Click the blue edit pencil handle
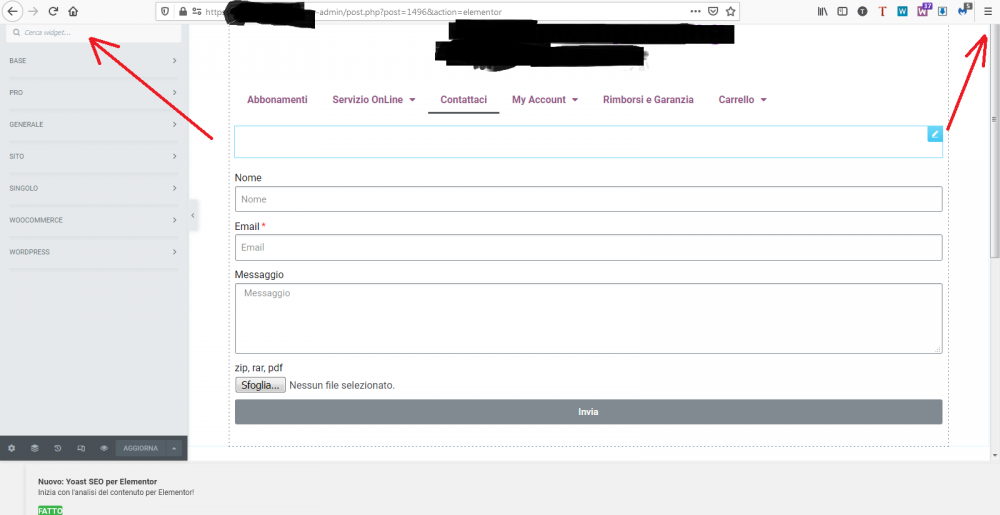The image size is (1000, 515). (935, 134)
